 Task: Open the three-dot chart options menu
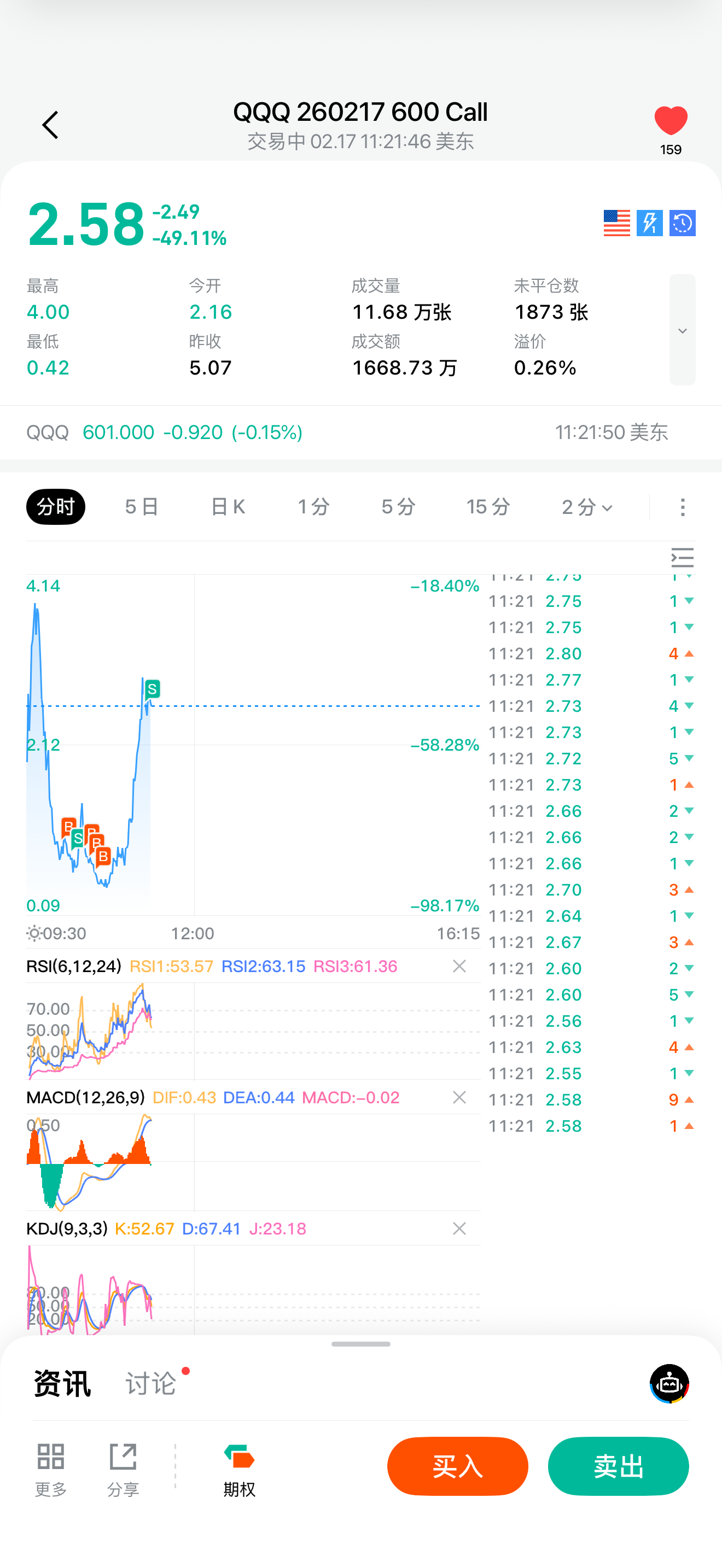tap(683, 506)
